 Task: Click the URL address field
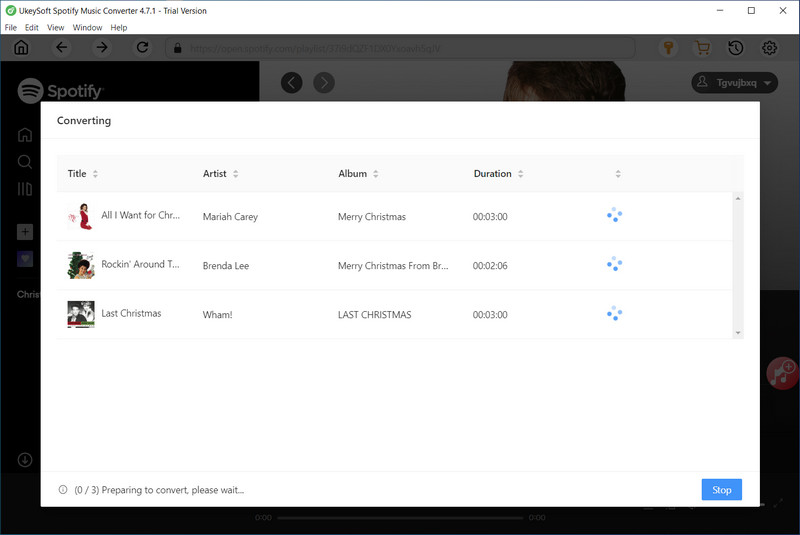401,48
